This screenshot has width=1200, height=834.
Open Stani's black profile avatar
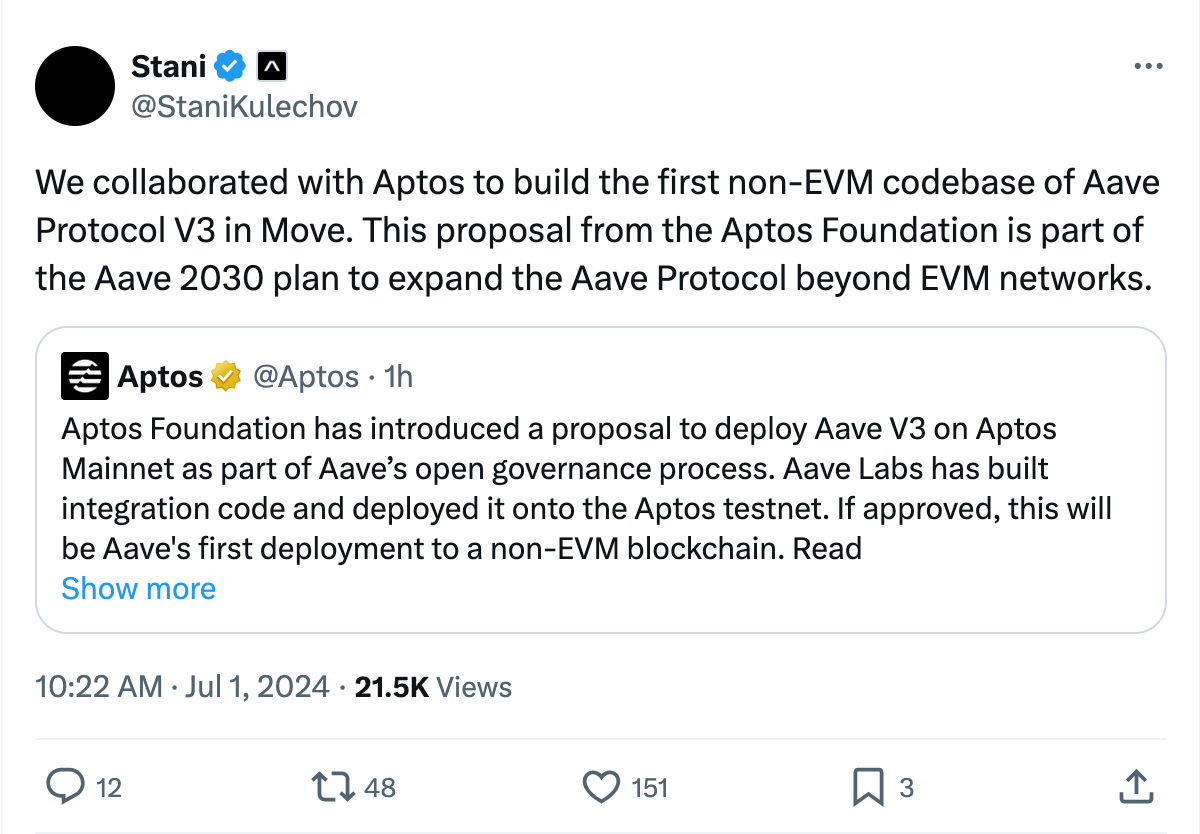(77, 85)
